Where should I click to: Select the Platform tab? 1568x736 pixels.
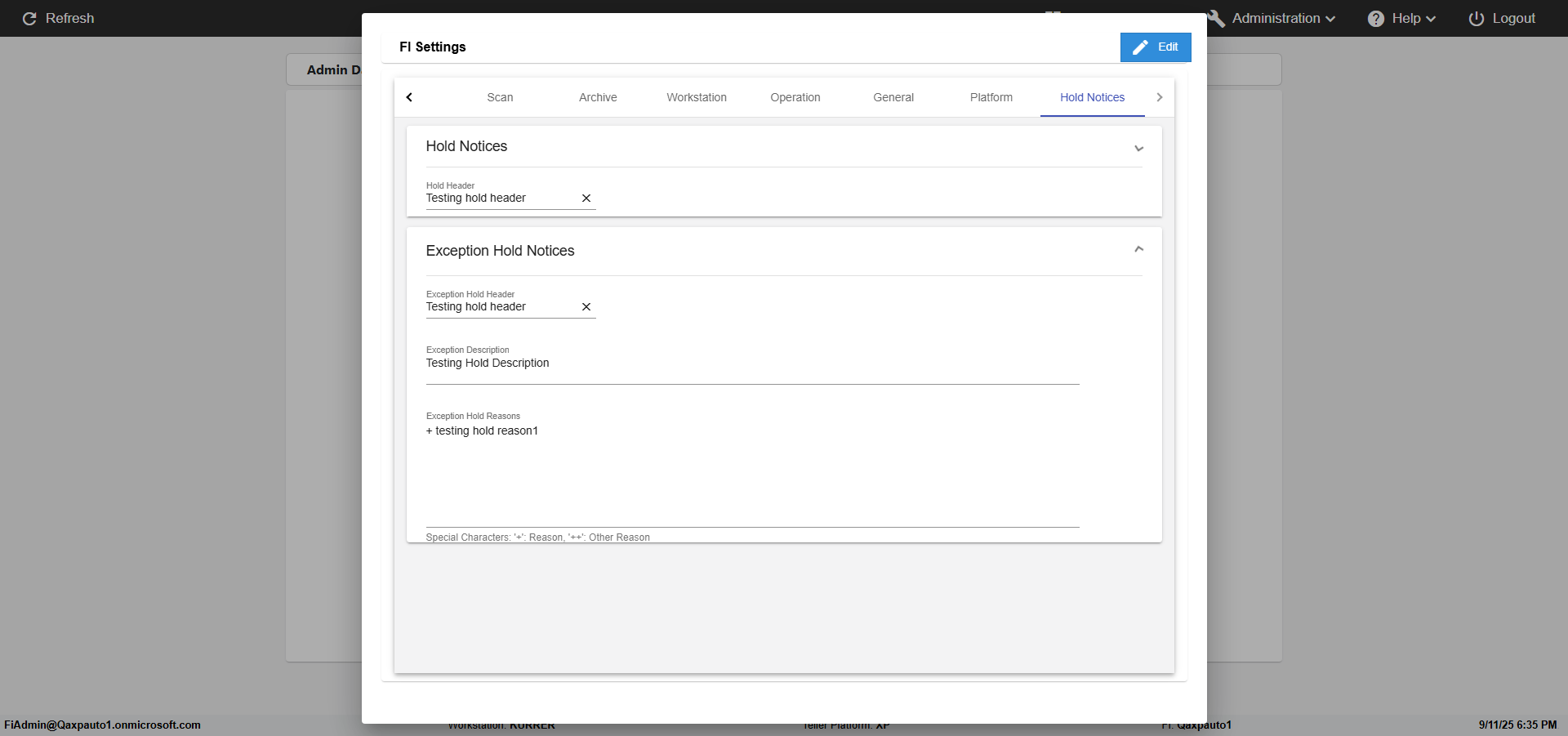click(x=991, y=97)
